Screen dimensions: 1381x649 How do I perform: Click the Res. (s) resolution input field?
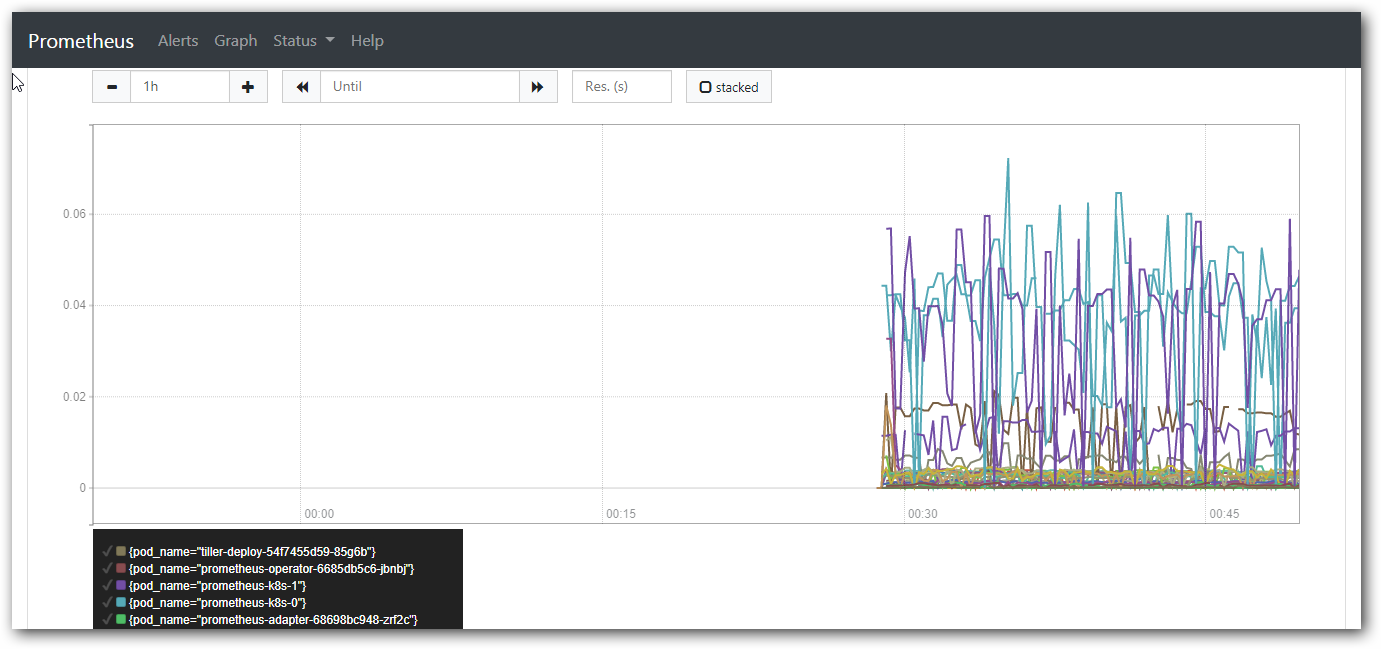click(x=621, y=87)
